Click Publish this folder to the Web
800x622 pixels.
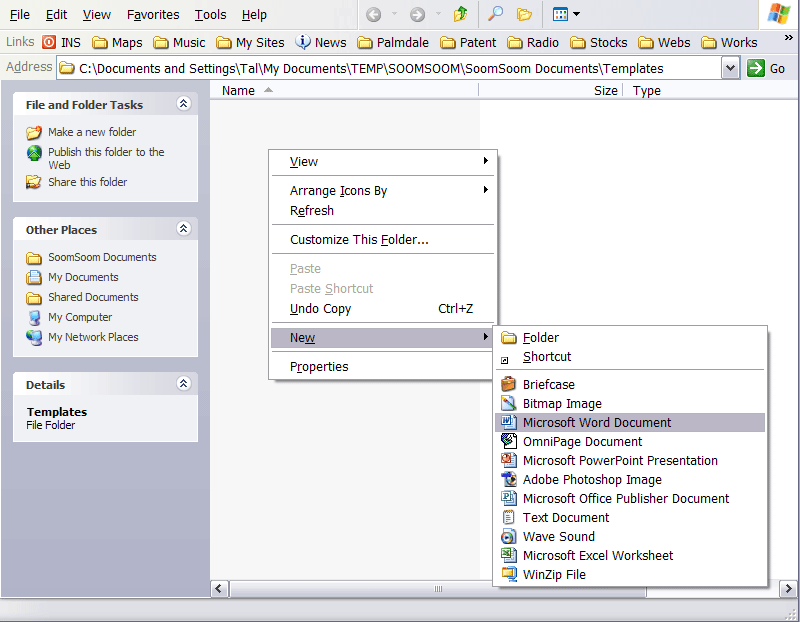click(x=95, y=158)
